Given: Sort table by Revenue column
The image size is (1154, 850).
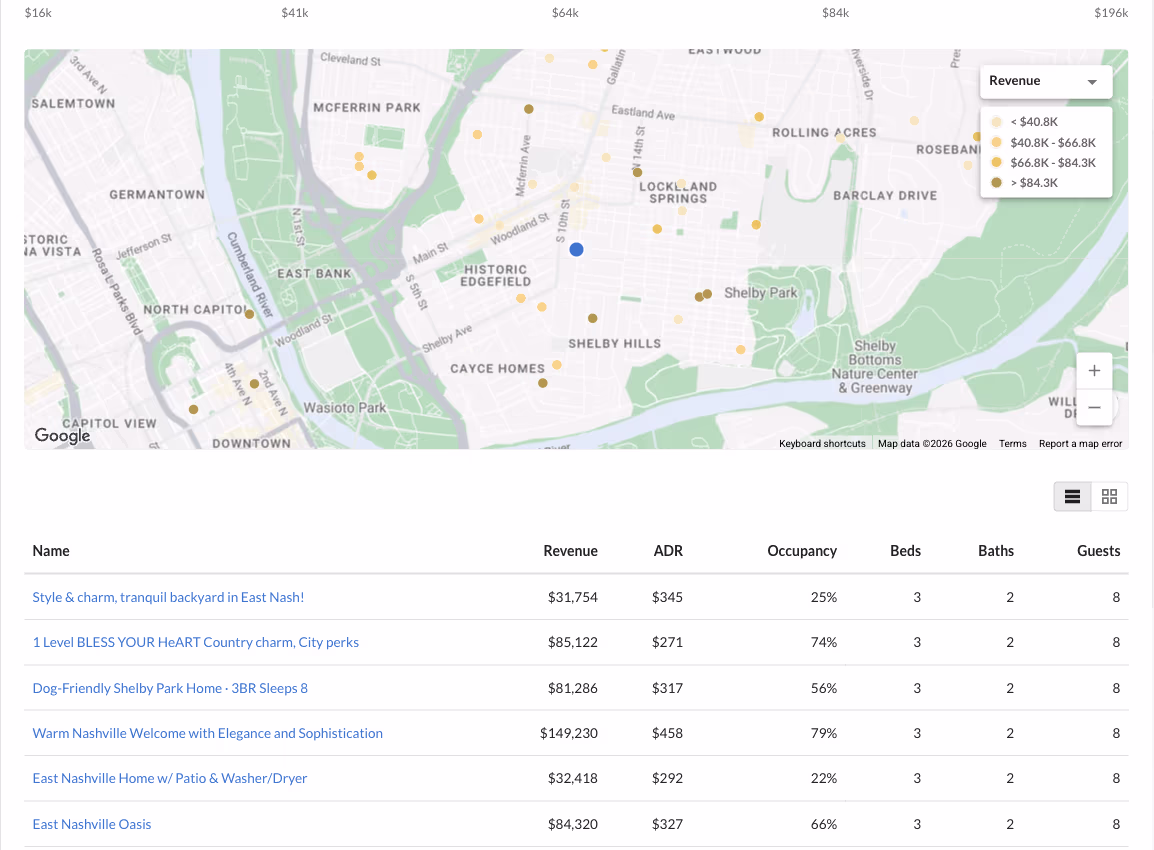Looking at the screenshot, I should [570, 550].
